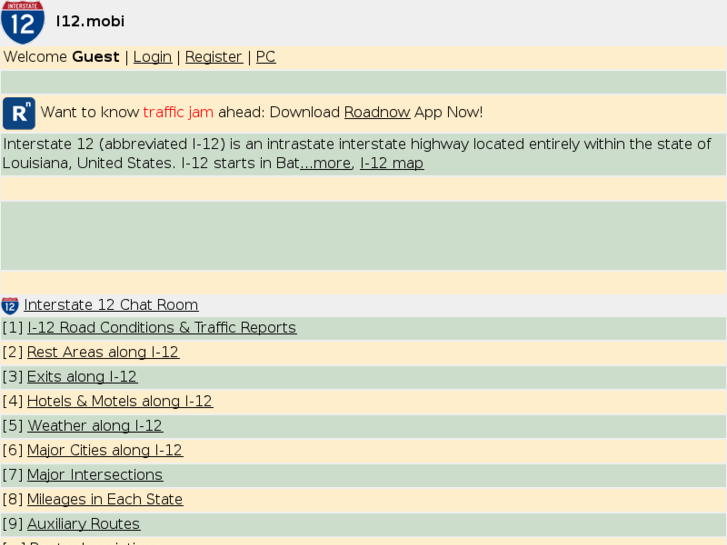Open Hotels & Motels along I-12
The width and height of the screenshot is (727, 545).
coord(120,401)
